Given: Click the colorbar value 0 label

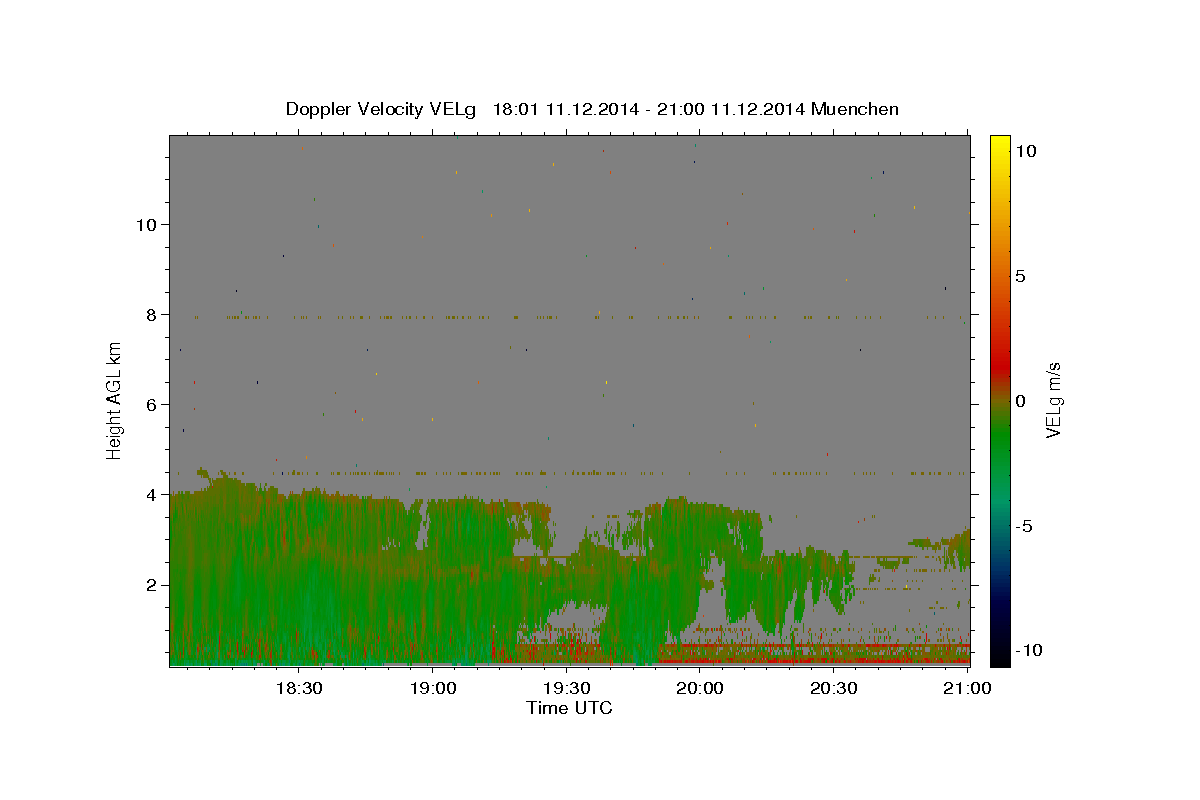Looking at the screenshot, I should tap(1020, 401).
